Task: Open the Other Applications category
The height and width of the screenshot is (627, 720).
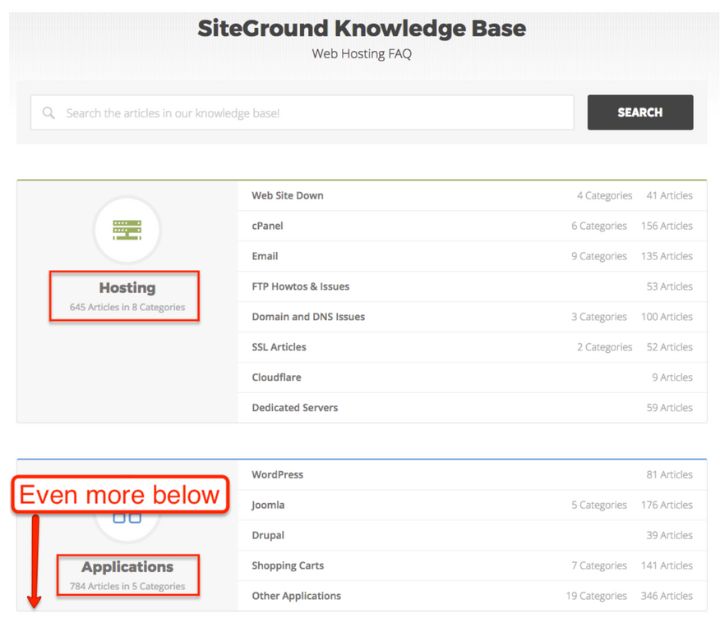Action: point(296,596)
